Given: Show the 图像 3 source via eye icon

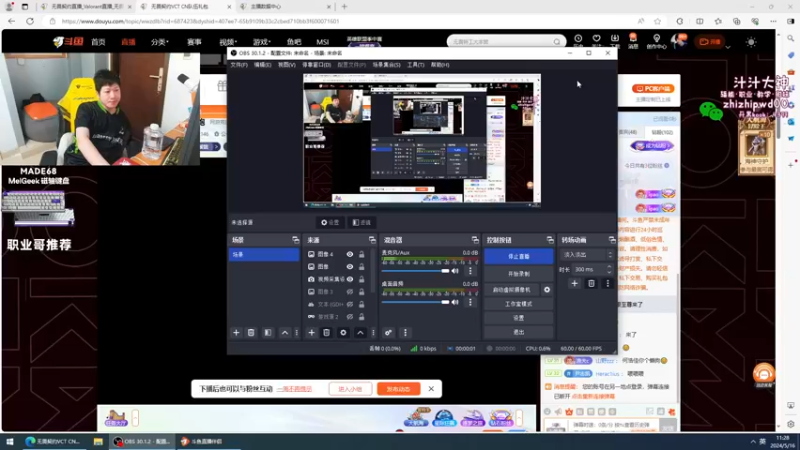Looking at the screenshot, I should [350, 292].
